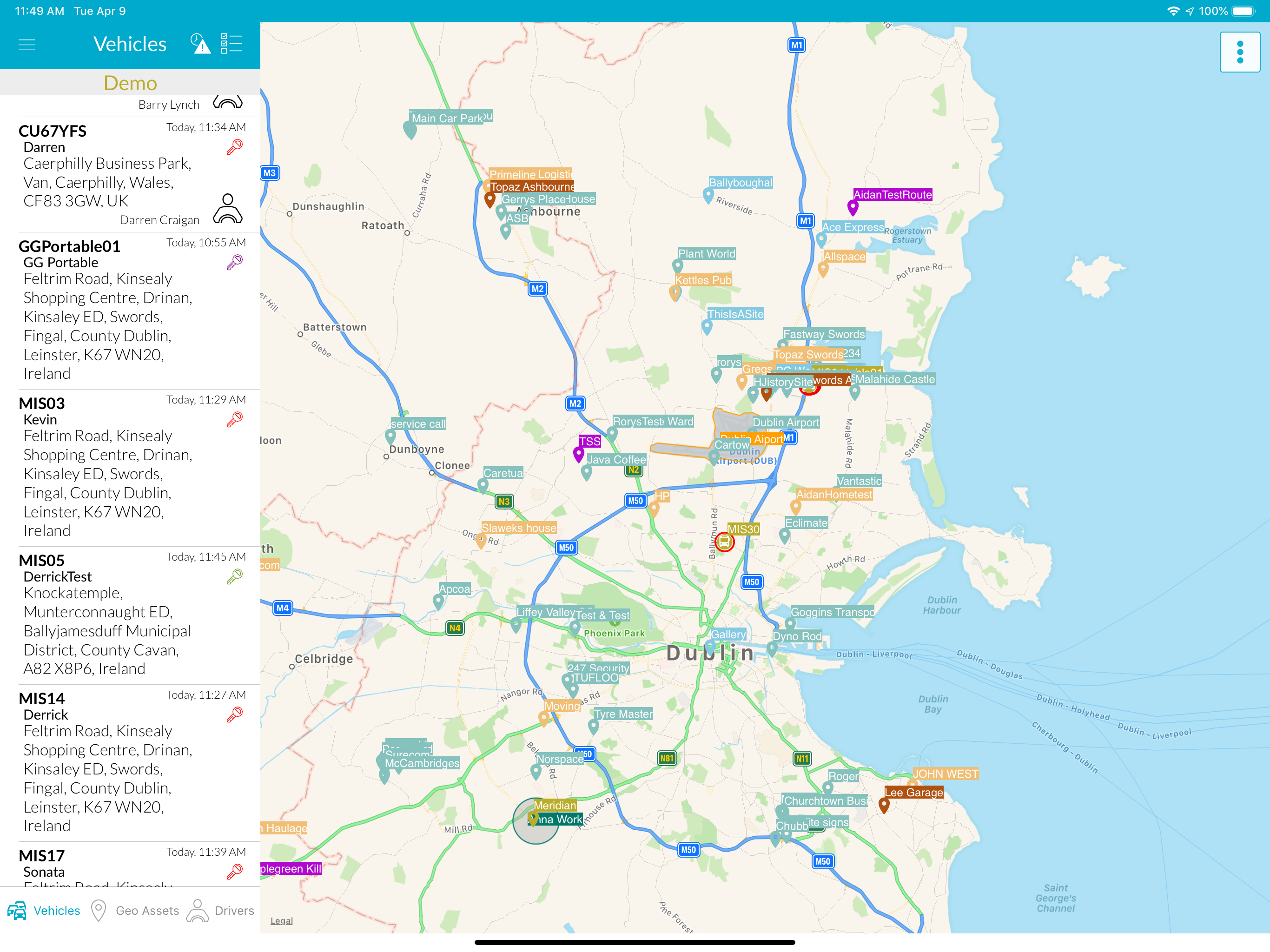1270x952 pixels.
Task: Open the hamburger menu
Action: (x=27, y=45)
